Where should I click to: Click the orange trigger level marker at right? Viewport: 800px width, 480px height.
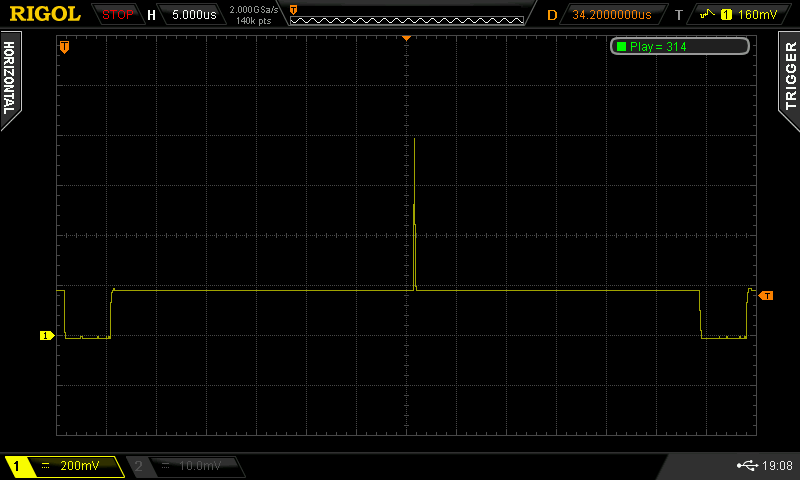tap(766, 295)
